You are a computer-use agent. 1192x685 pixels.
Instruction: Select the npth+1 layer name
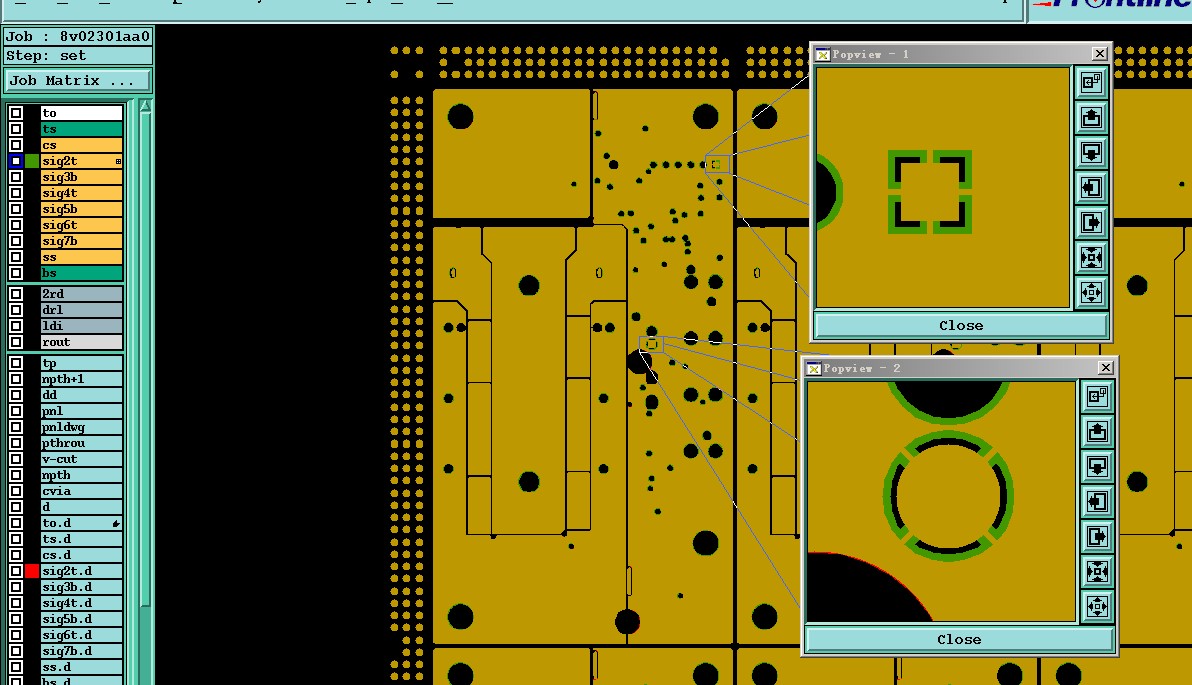click(81, 379)
